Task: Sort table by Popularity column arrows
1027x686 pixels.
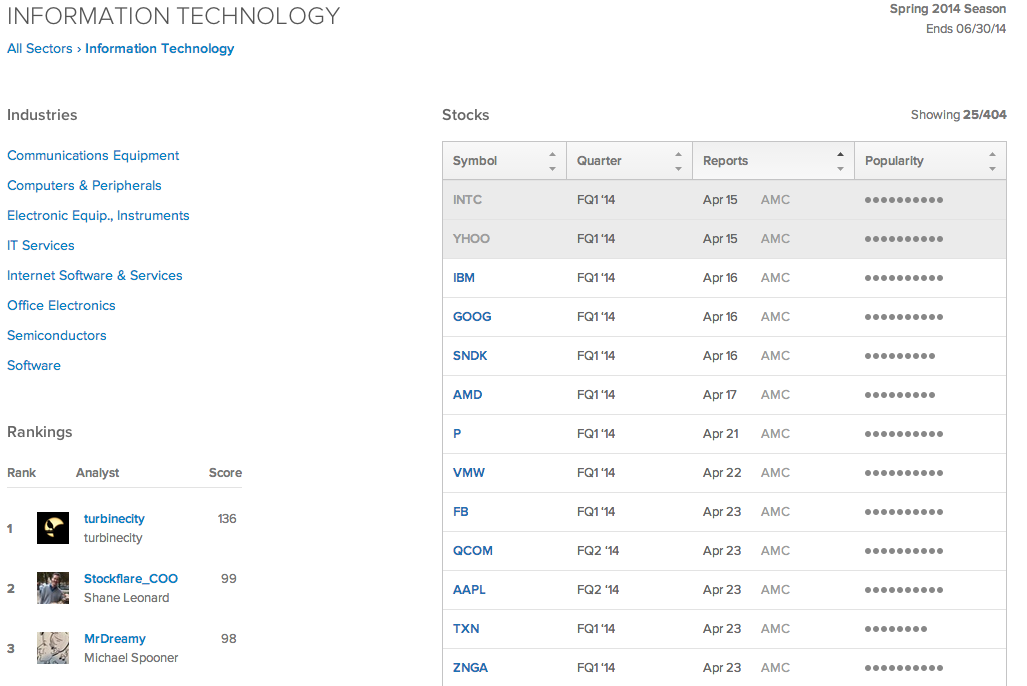Action: click(992, 161)
